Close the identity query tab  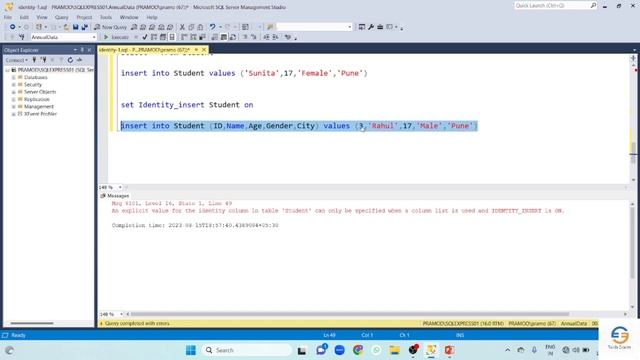(204, 50)
